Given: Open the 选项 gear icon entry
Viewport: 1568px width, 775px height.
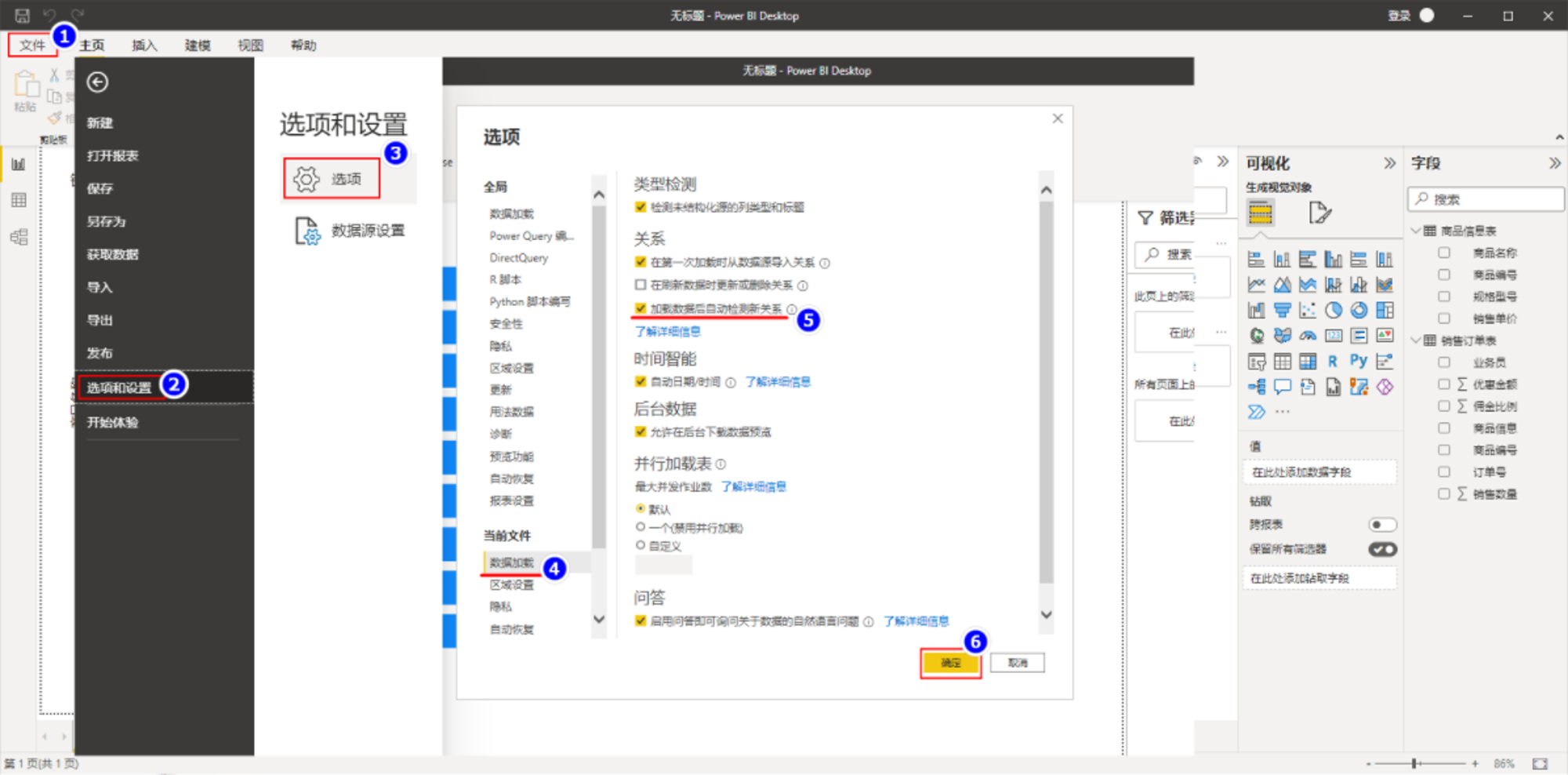Looking at the screenshot, I should (332, 179).
